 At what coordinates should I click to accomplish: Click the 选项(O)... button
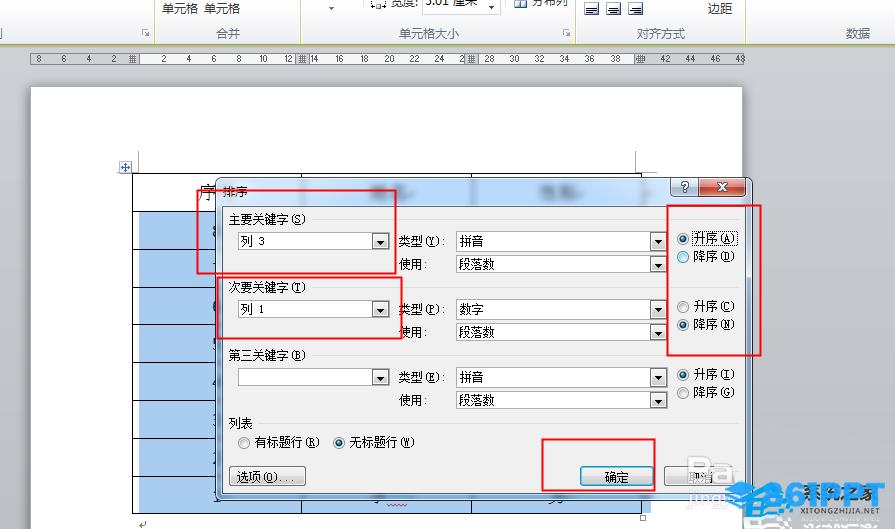267,476
